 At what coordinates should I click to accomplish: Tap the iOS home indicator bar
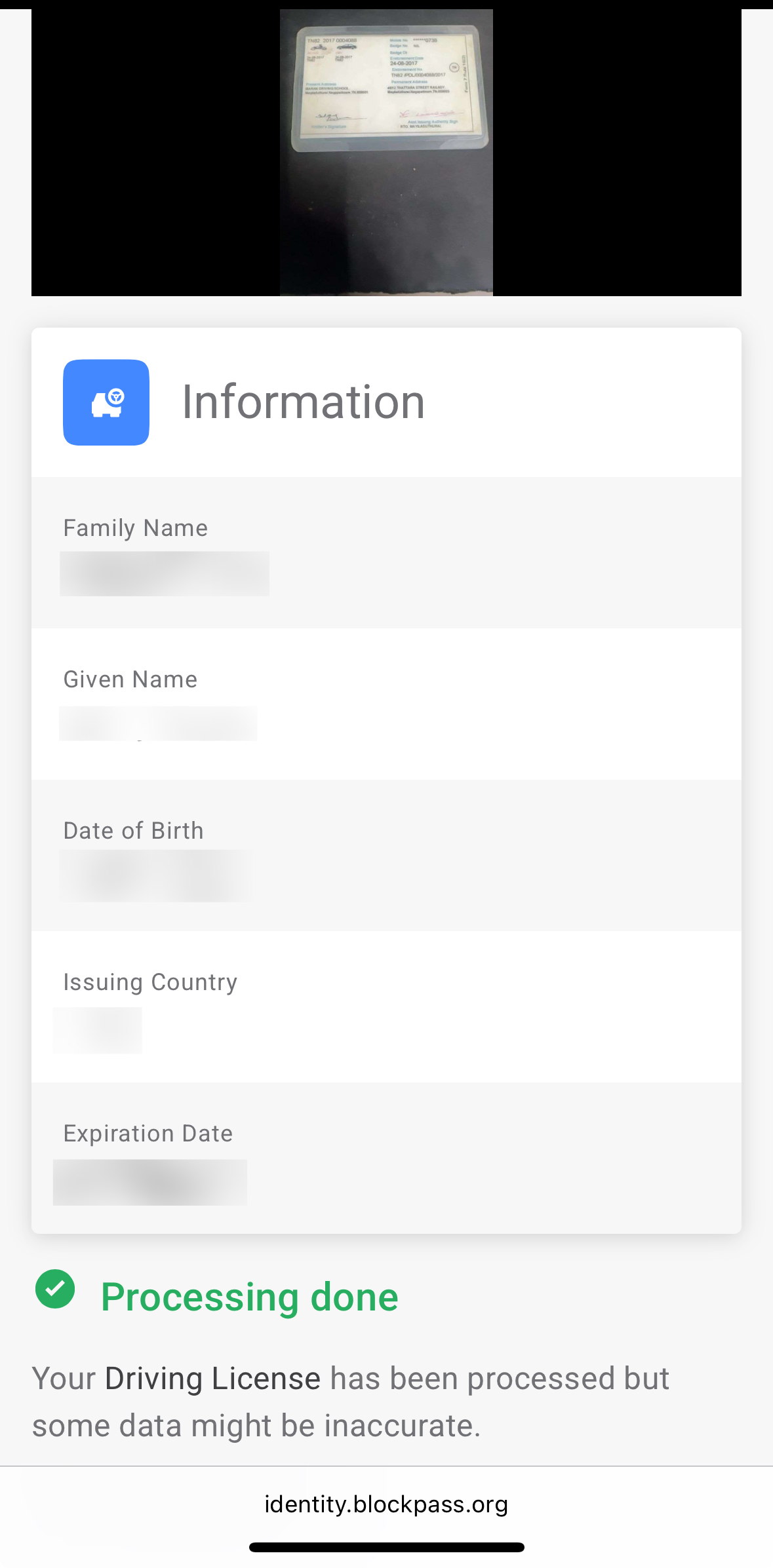(x=386, y=1547)
